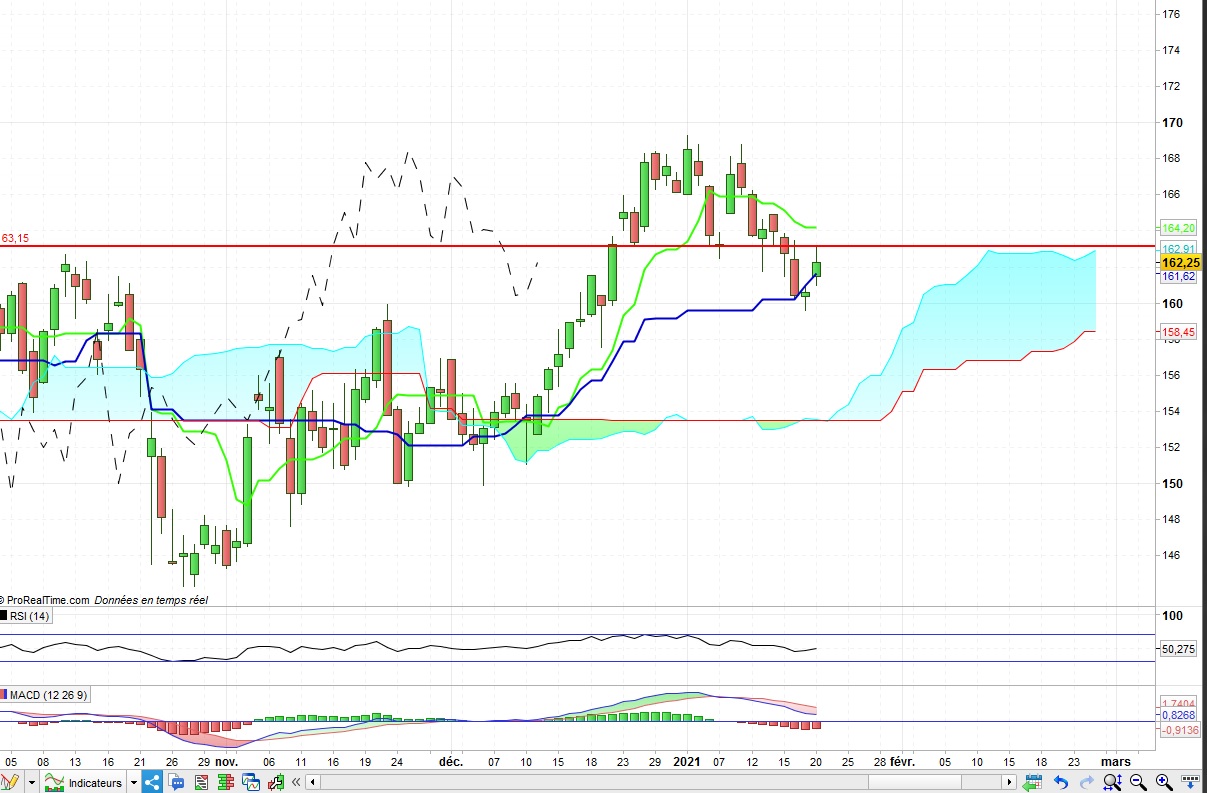The width and height of the screenshot is (1207, 793).
Task: Click the blue share icon
Action: (152, 782)
